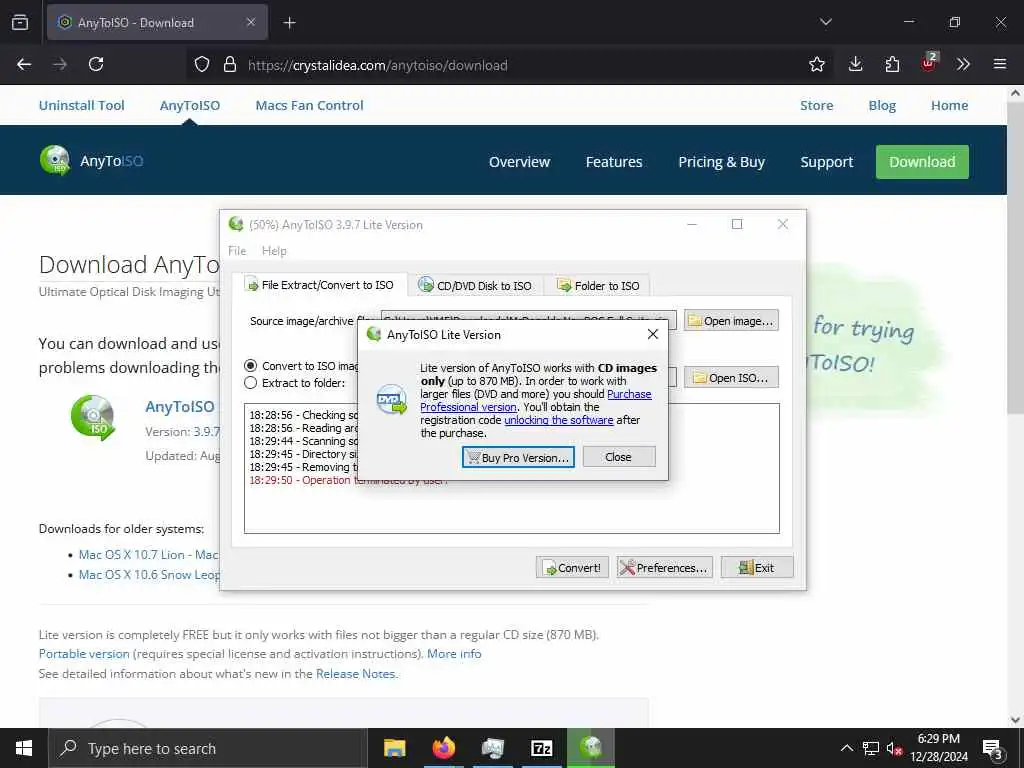Click the browser page vertical scrollbar
Image resolution: width=1024 pixels, height=768 pixels.
click(1015, 256)
